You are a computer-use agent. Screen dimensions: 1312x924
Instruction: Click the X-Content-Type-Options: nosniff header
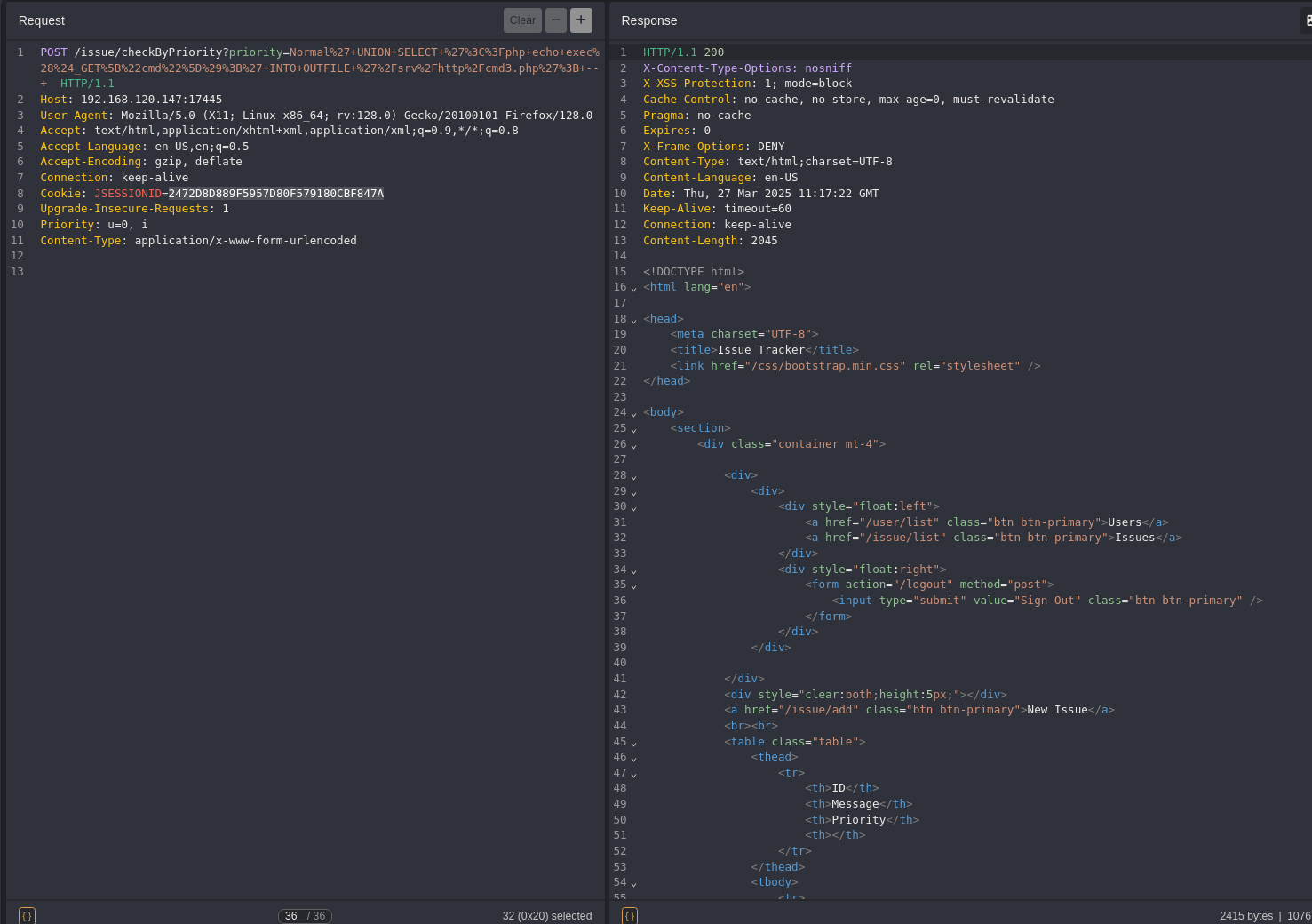(x=747, y=68)
